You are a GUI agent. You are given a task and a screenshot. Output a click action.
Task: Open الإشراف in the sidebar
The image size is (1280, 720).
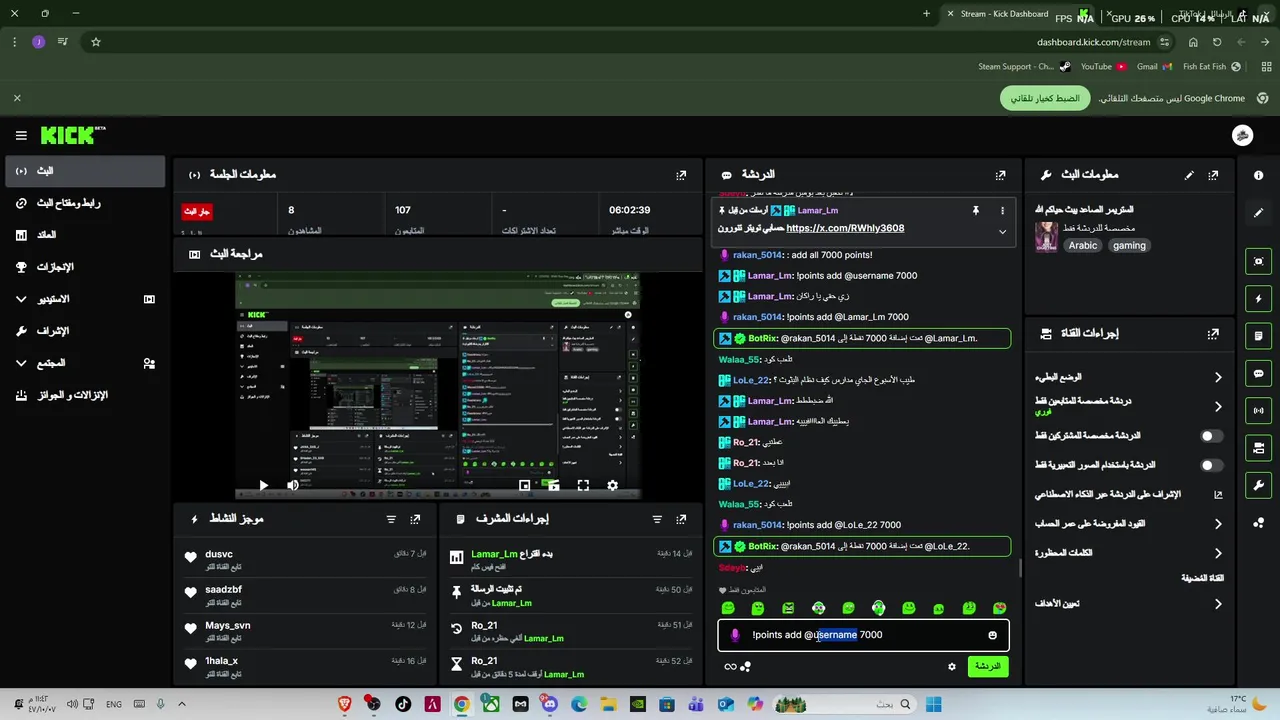tap(85, 331)
